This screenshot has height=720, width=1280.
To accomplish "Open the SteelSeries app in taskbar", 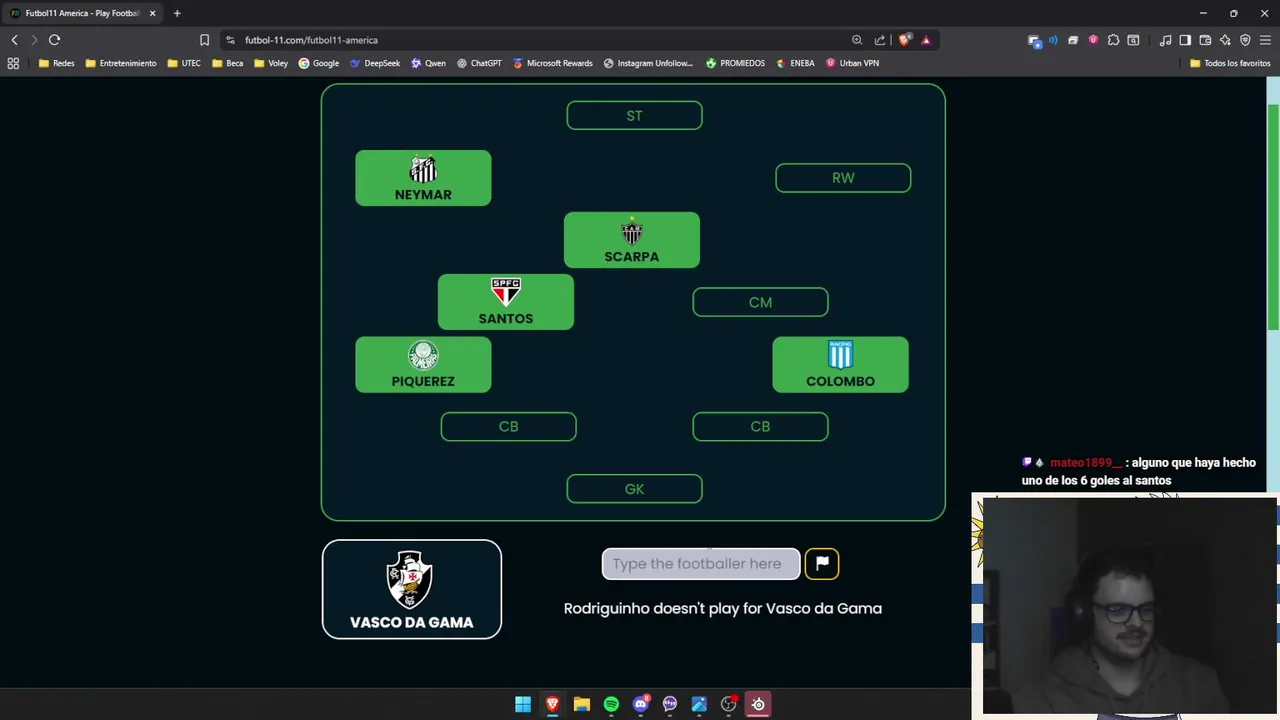I will tap(758, 705).
